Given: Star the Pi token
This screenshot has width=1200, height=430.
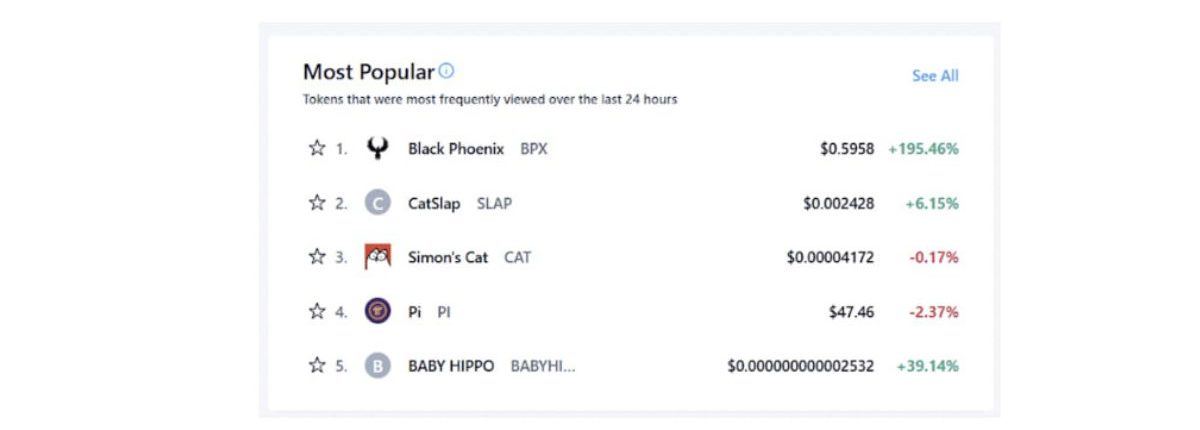Looking at the screenshot, I should (x=317, y=311).
